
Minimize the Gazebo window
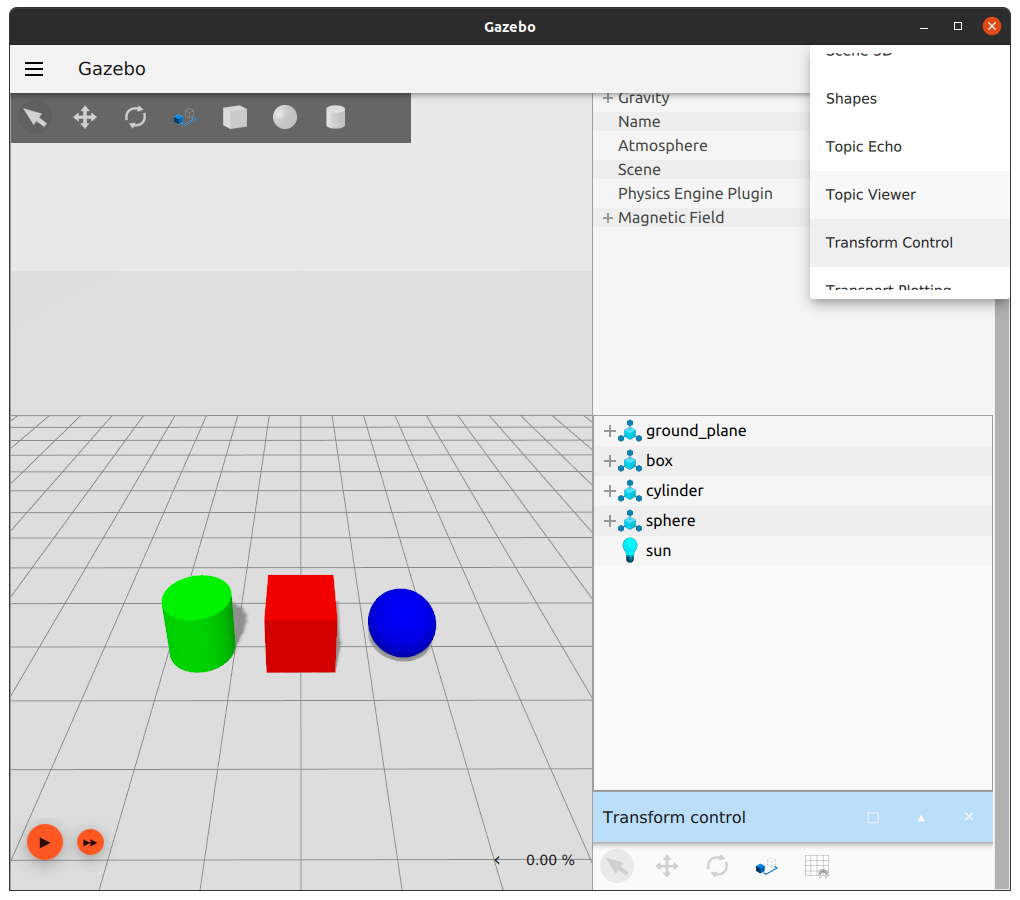(924, 27)
